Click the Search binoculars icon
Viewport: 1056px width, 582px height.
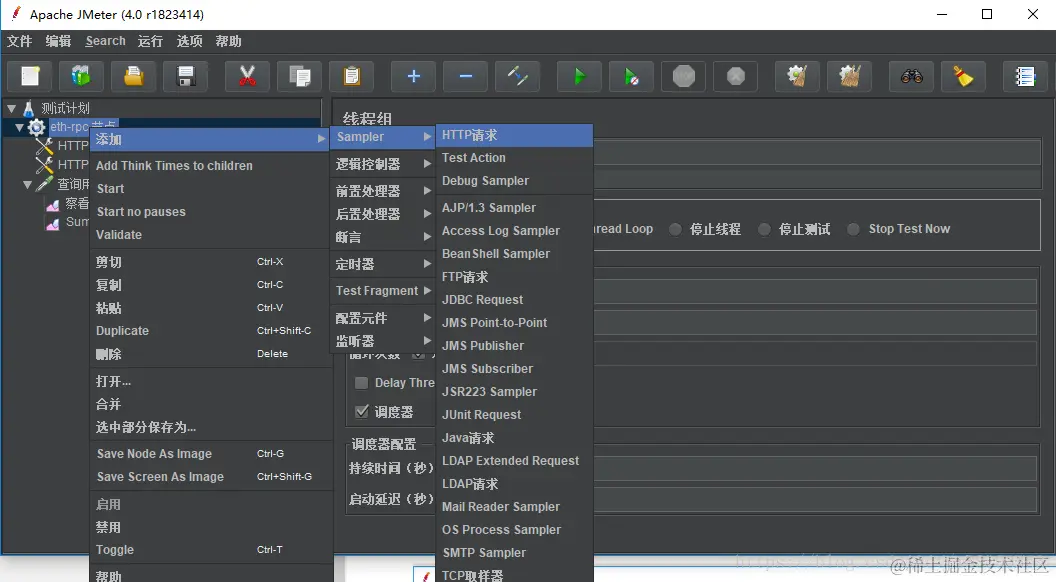[911, 76]
